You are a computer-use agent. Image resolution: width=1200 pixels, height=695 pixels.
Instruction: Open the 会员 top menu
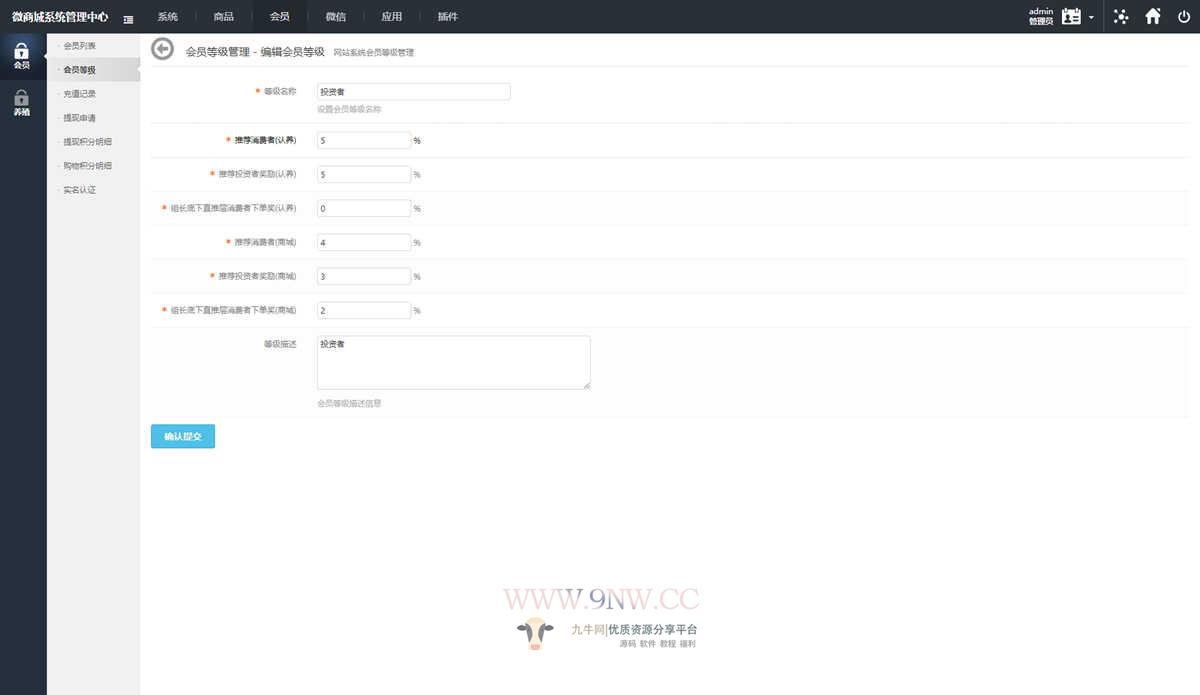pyautogui.click(x=280, y=17)
